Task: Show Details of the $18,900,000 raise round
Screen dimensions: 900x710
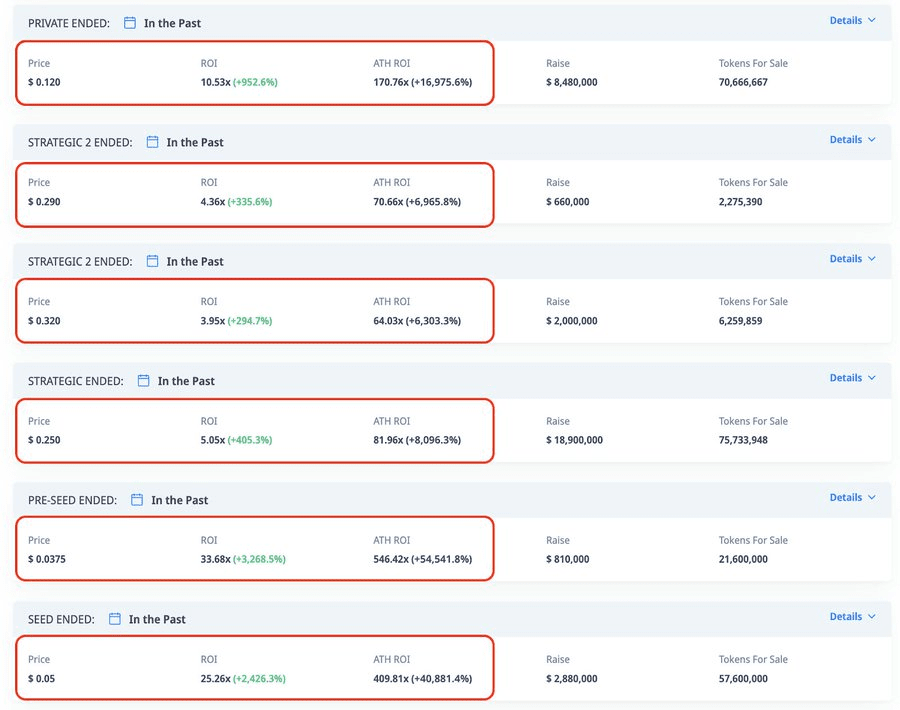Action: 852,378
